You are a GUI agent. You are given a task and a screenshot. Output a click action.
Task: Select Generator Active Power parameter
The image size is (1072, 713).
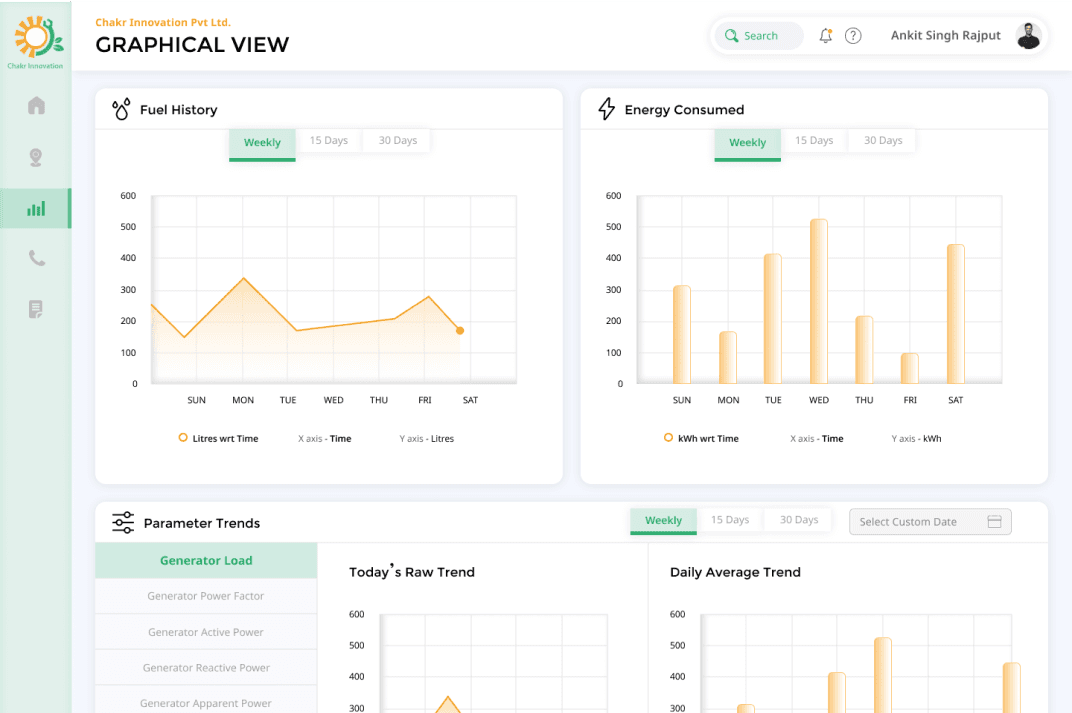click(x=206, y=632)
